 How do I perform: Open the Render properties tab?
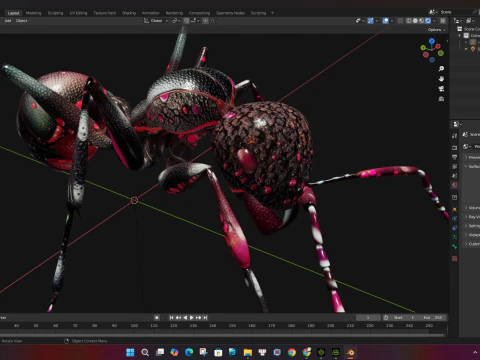point(454,147)
